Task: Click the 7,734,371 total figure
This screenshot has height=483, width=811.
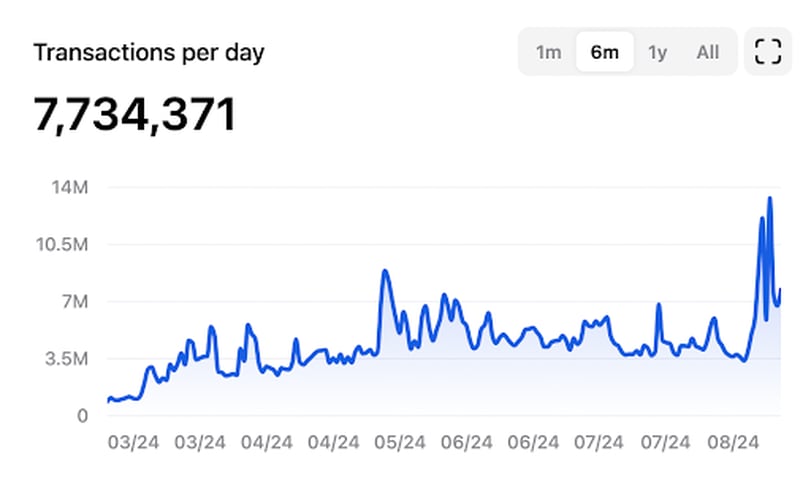Action: click(135, 114)
